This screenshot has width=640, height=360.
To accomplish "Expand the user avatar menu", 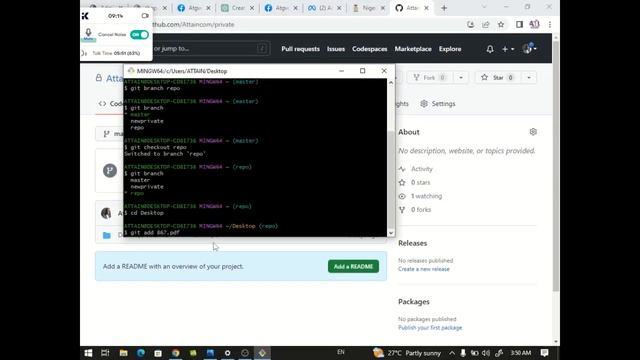I will pyautogui.click(x=529, y=49).
